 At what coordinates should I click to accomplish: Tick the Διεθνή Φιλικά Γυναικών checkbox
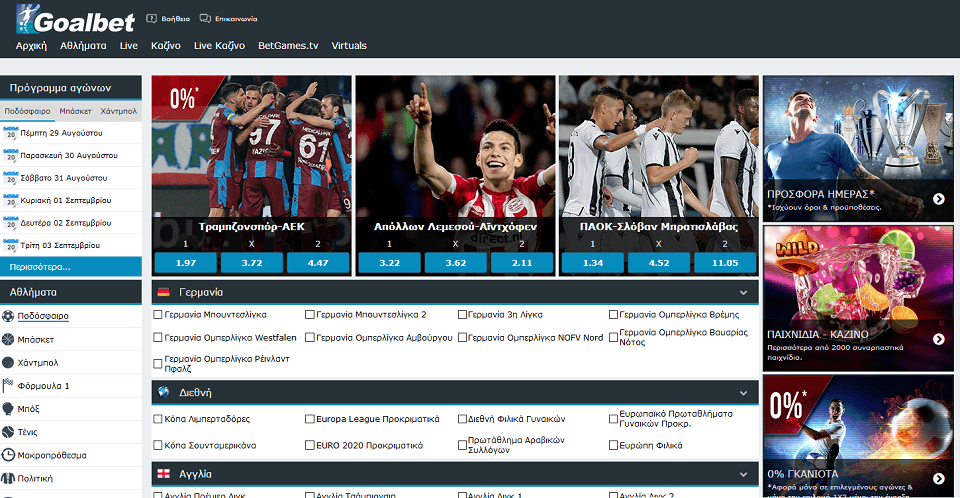tap(462, 419)
